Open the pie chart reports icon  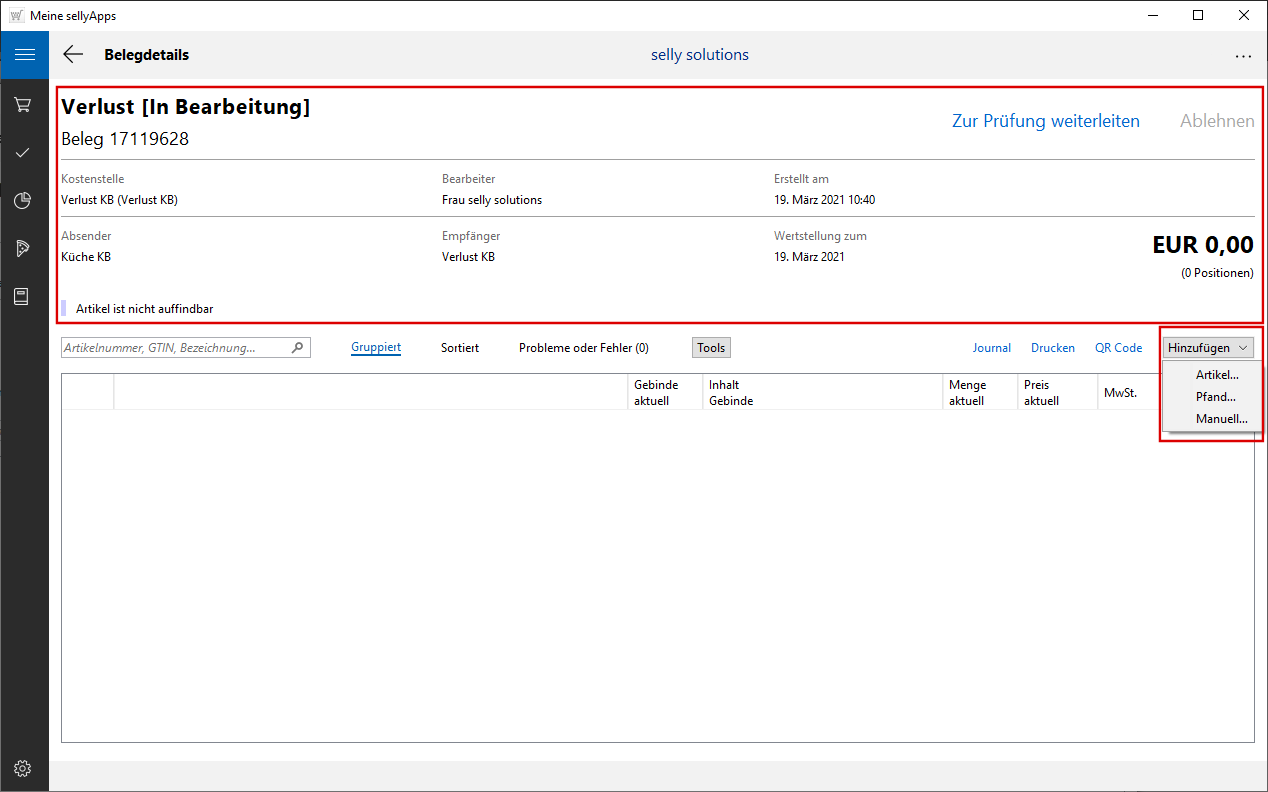23,201
